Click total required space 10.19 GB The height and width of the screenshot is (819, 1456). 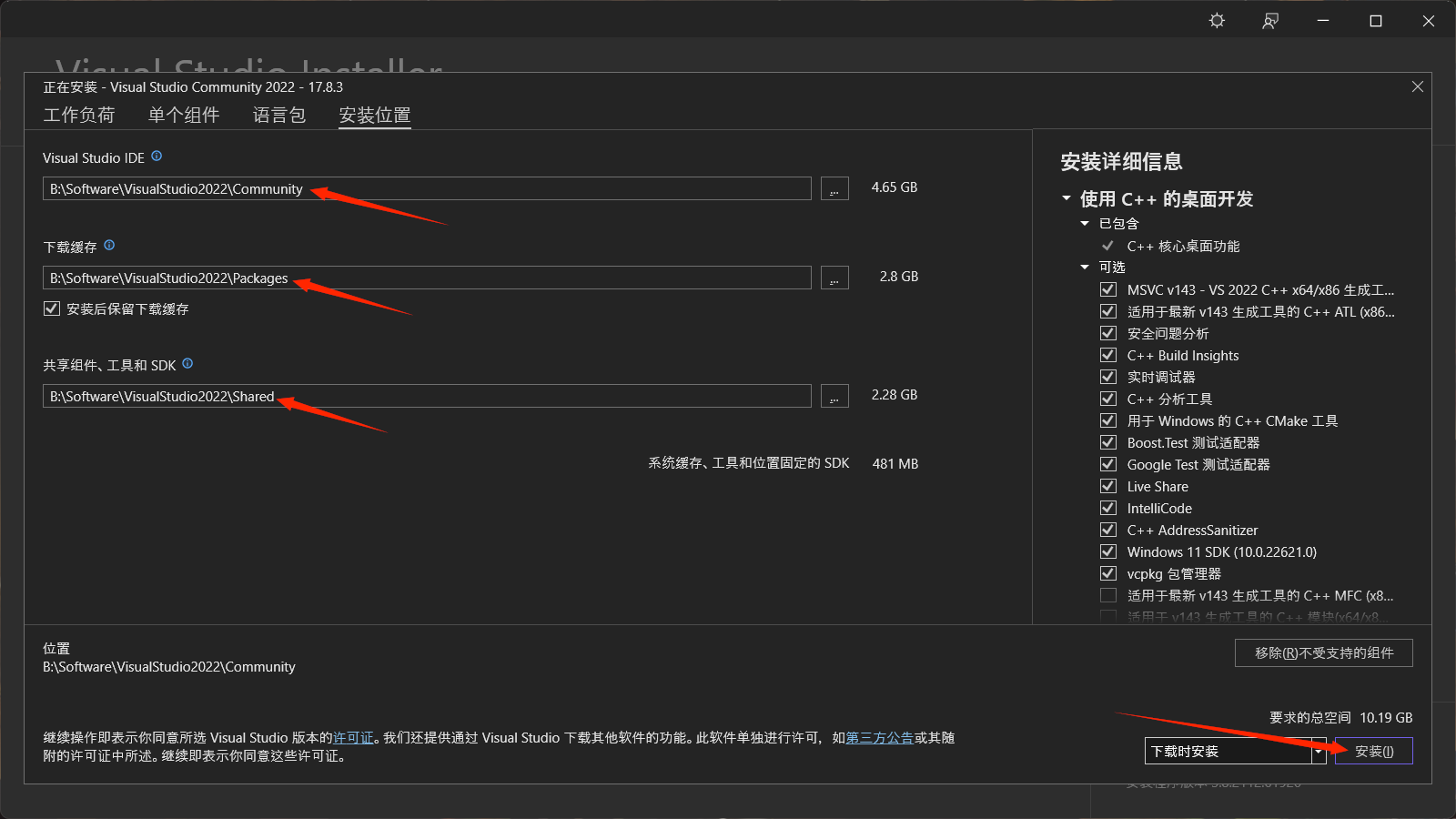click(1386, 718)
